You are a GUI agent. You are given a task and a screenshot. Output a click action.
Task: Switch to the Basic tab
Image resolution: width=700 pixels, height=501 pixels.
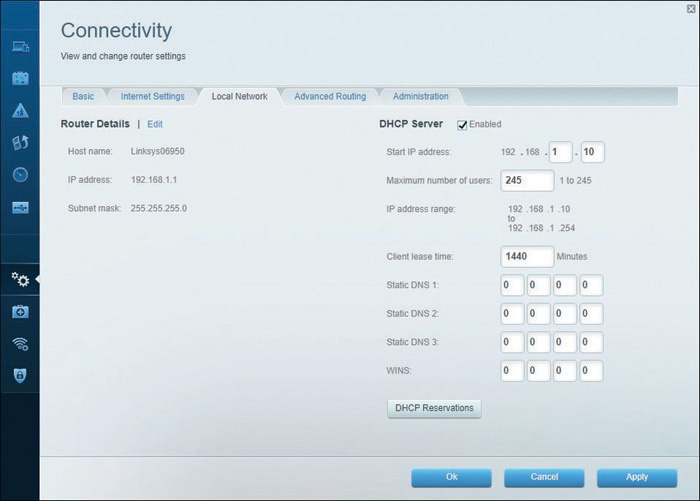pyautogui.click(x=83, y=96)
